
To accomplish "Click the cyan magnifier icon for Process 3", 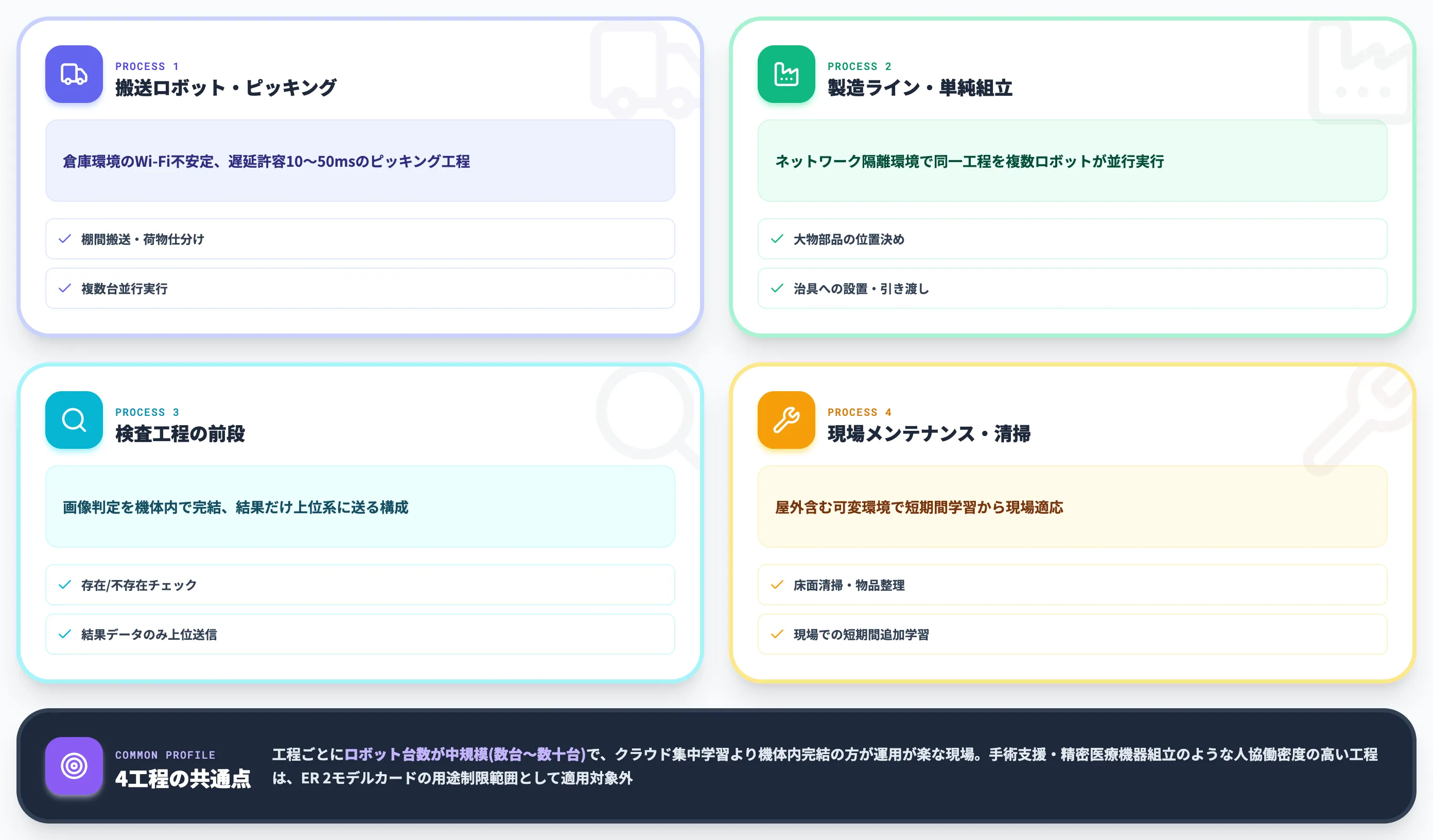I will pyautogui.click(x=74, y=419).
